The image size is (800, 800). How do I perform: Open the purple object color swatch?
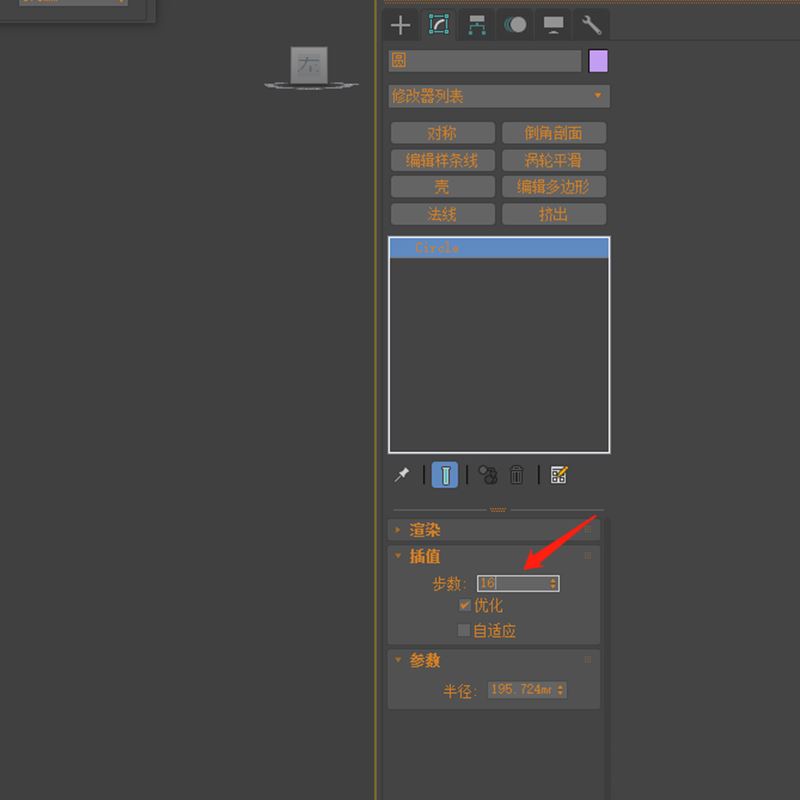598,61
